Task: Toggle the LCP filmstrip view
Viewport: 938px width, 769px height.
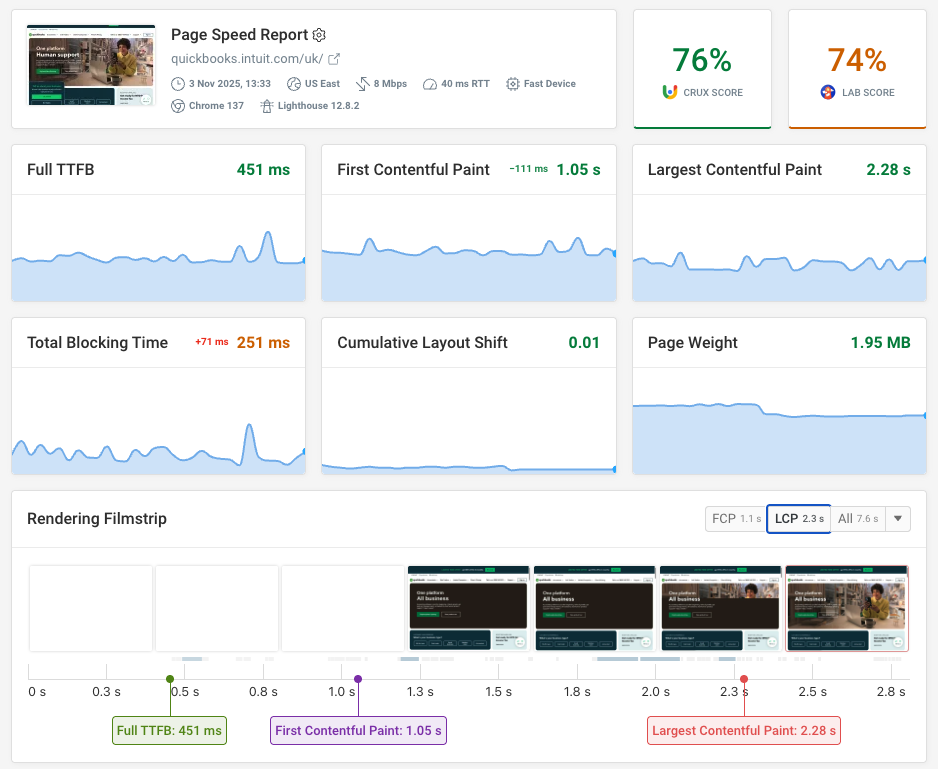Action: coord(798,518)
